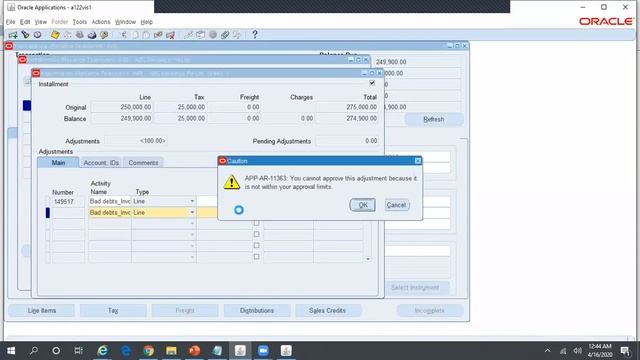
Task: Tick the checkbox in last adjustment row
Action: (x=256, y=257)
